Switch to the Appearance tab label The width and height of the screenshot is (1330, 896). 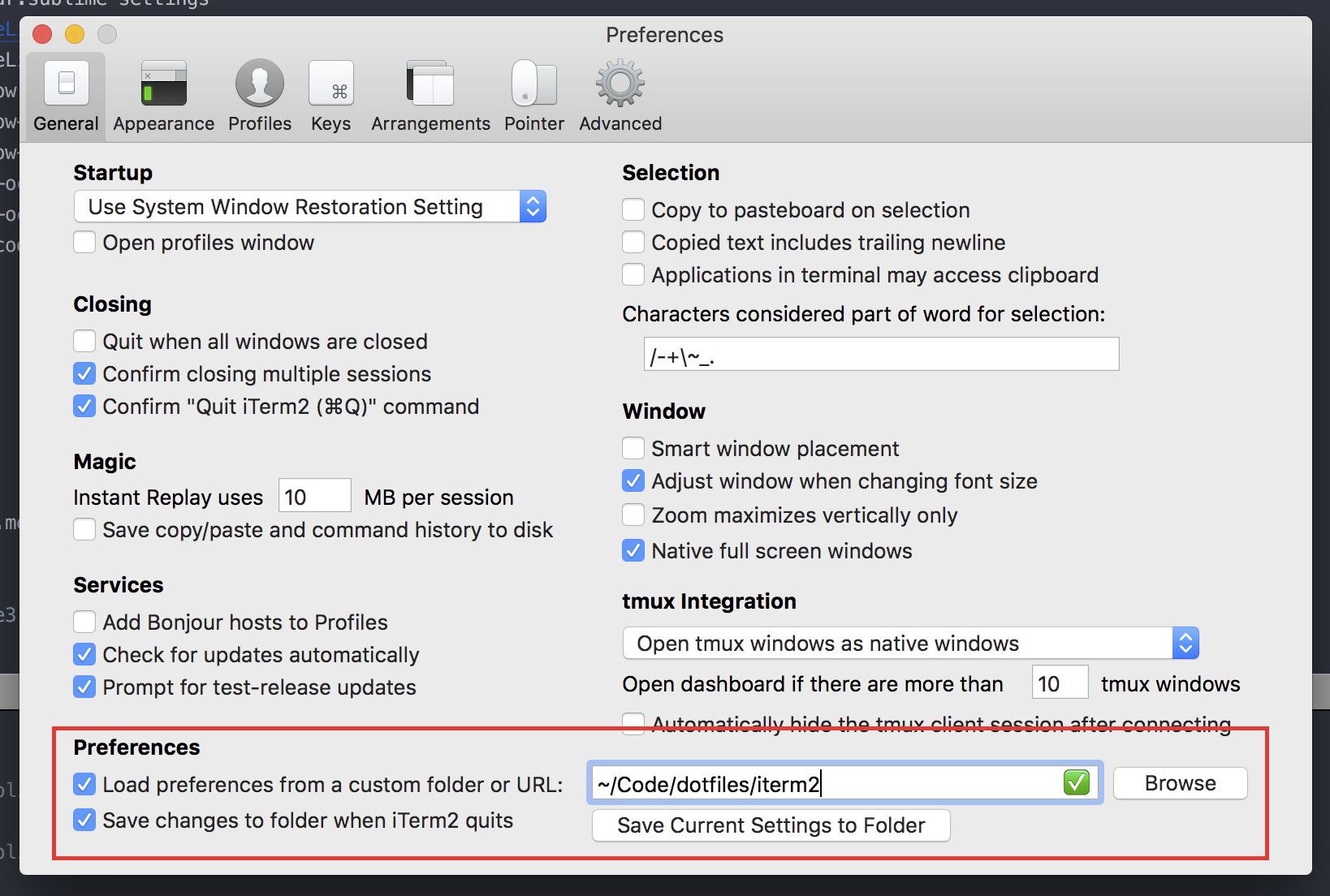point(164,123)
